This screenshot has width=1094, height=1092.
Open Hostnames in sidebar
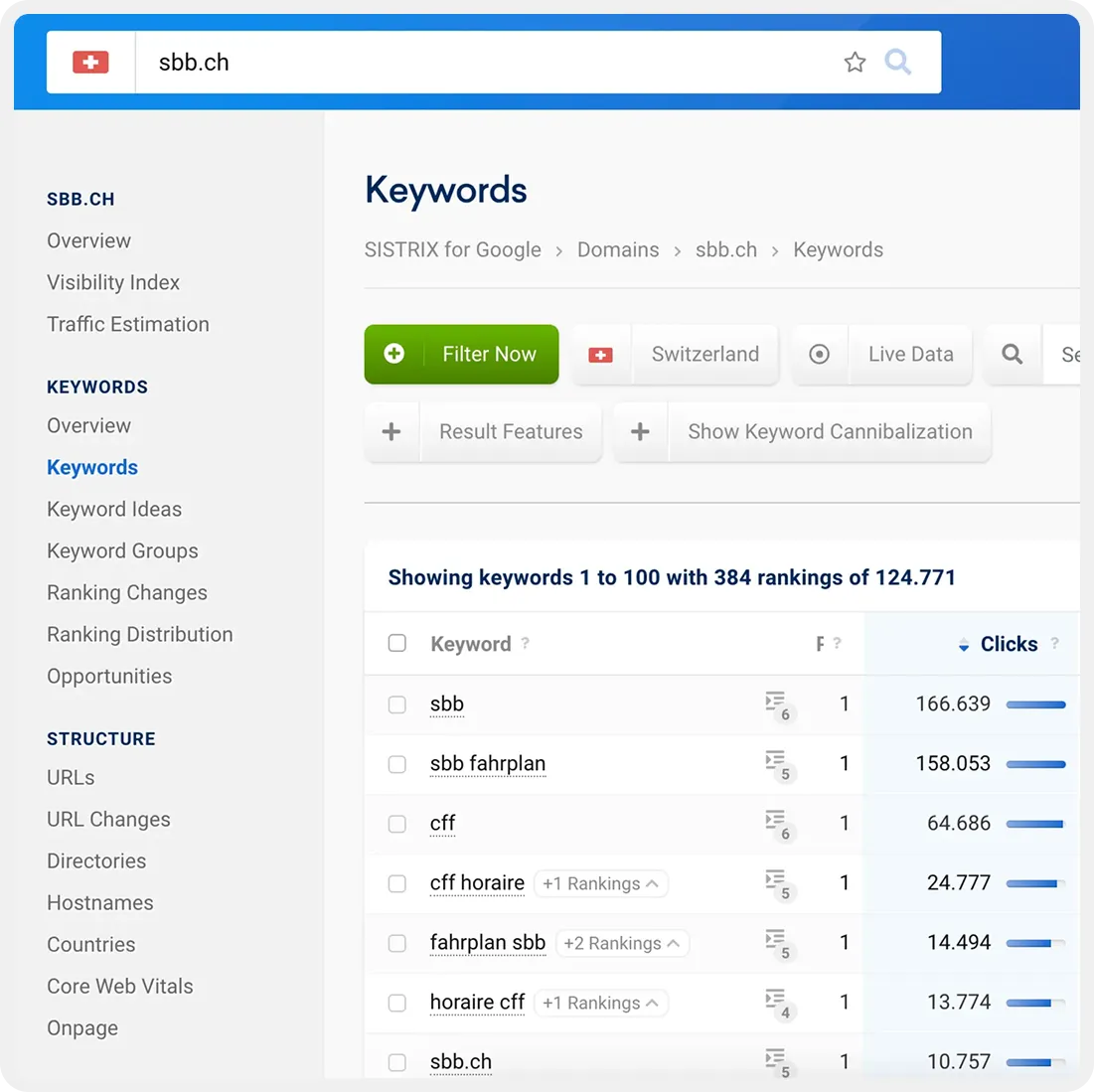(99, 903)
